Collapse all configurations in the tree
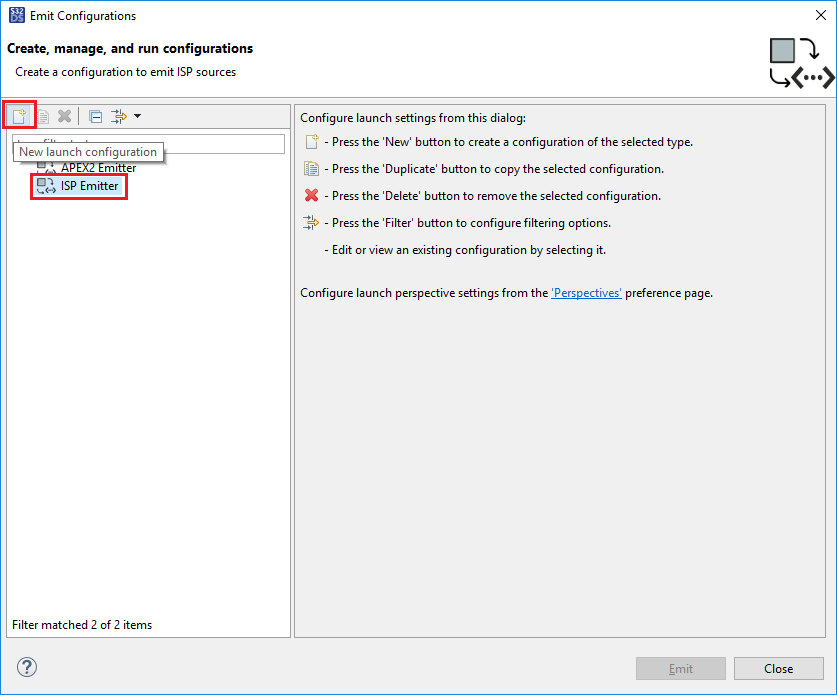Screen dimensions: 837x695 tap(95, 116)
